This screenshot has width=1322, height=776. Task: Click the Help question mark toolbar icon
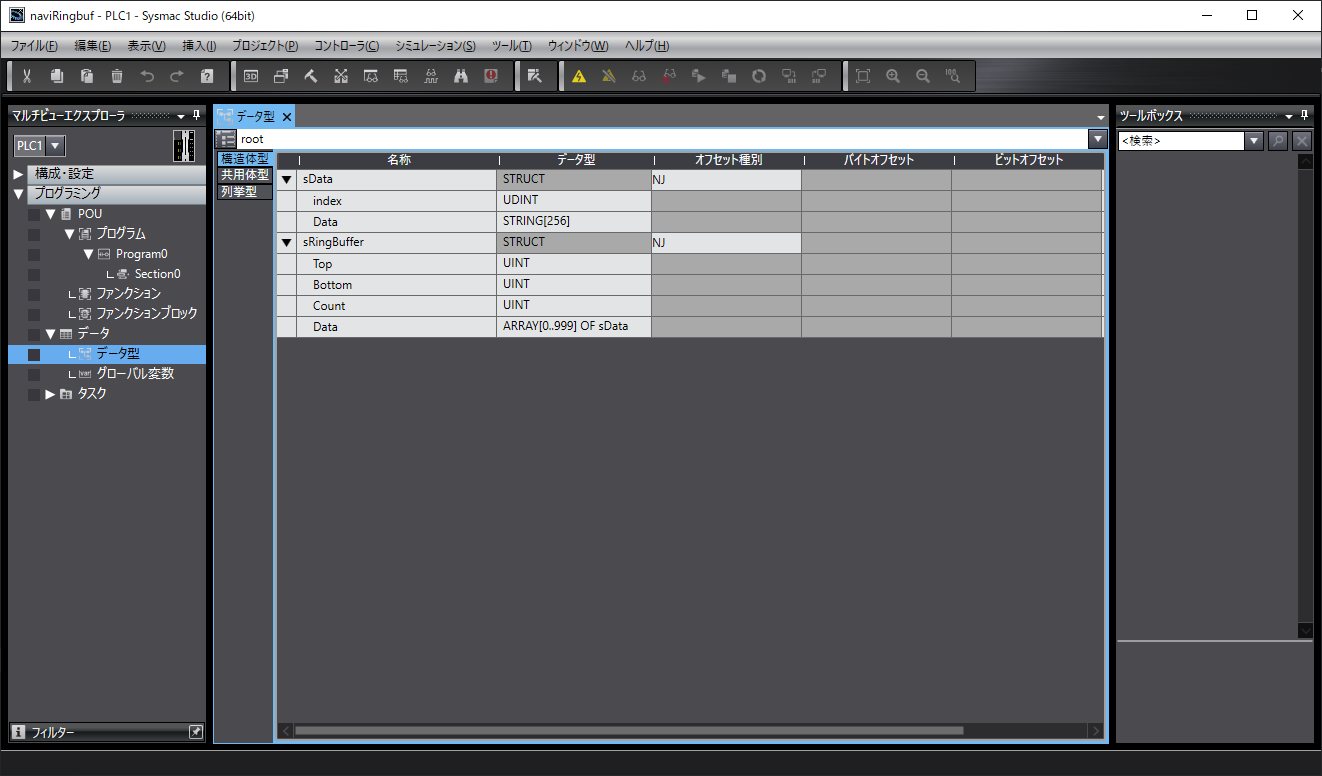(x=207, y=76)
